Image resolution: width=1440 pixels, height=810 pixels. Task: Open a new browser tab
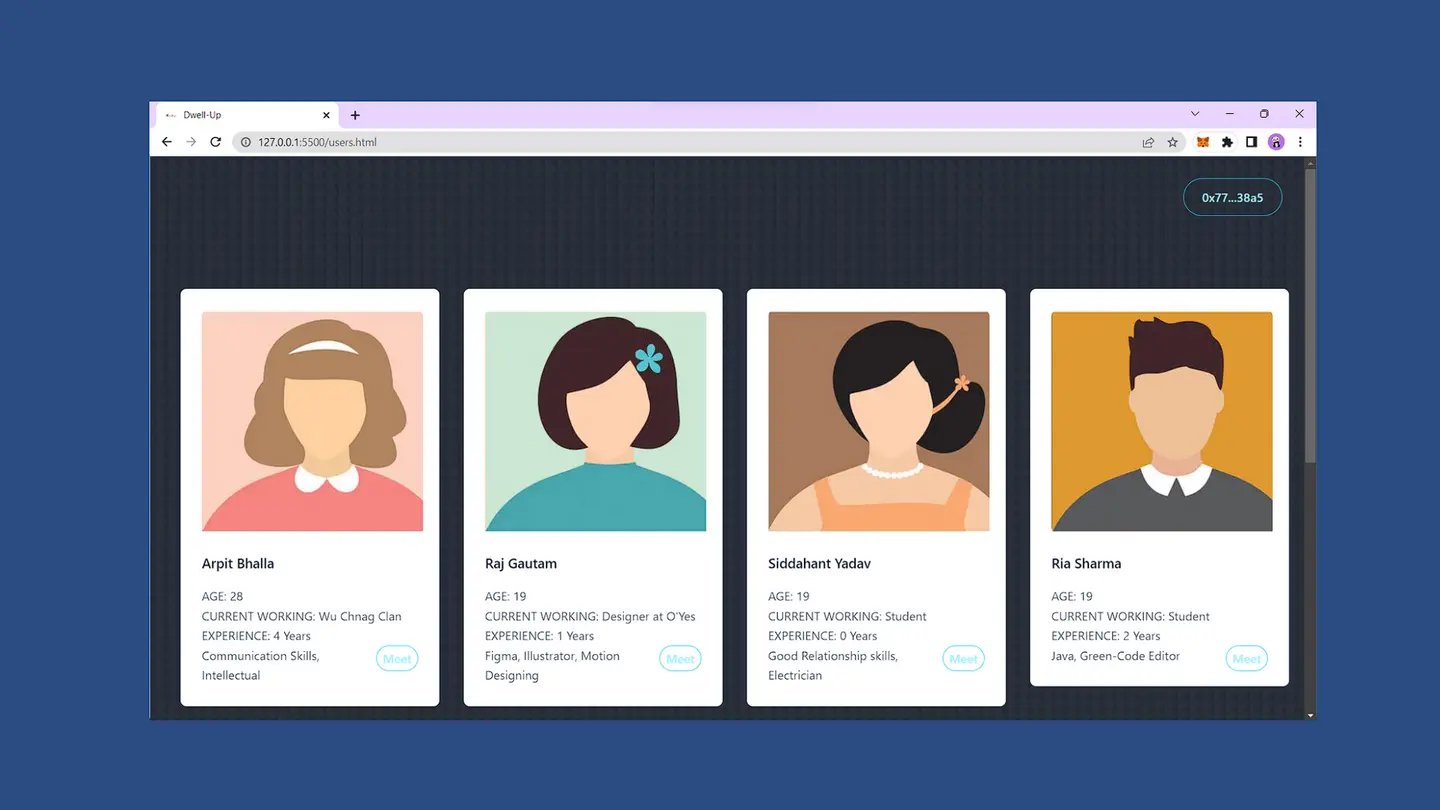tap(355, 115)
